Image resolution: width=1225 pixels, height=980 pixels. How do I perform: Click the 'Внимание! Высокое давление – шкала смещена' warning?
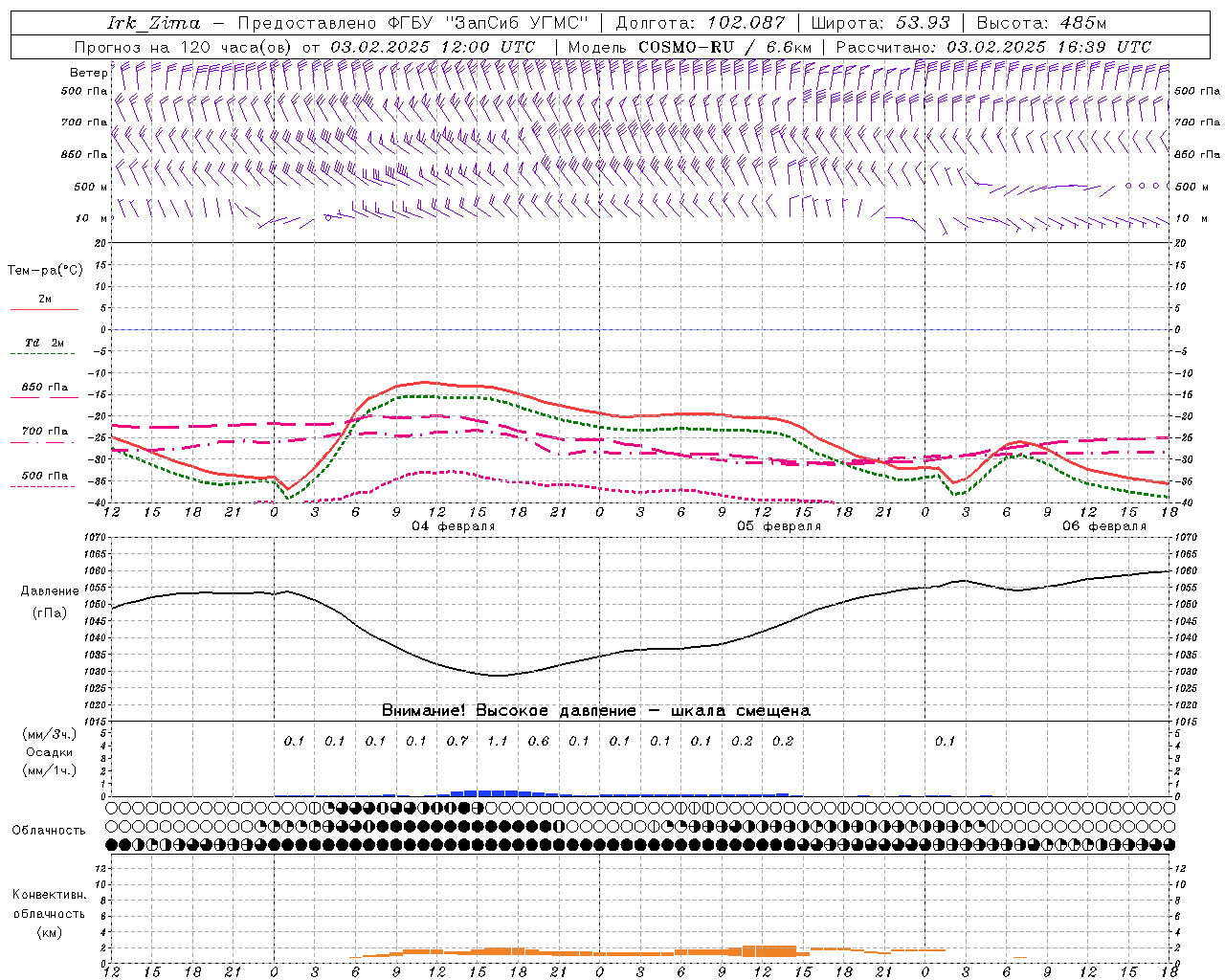click(596, 710)
